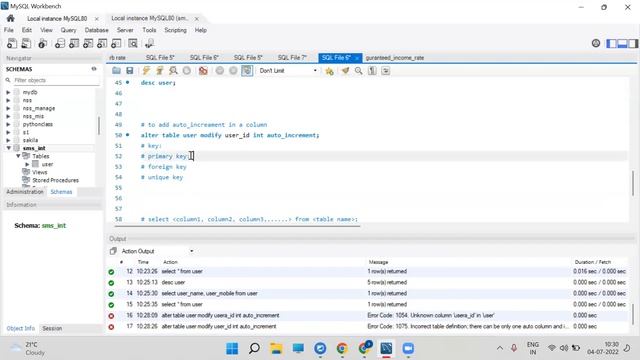The width and height of the screenshot is (640, 360).
Task: Click the open SQL script file icon
Action: pos(26,43)
